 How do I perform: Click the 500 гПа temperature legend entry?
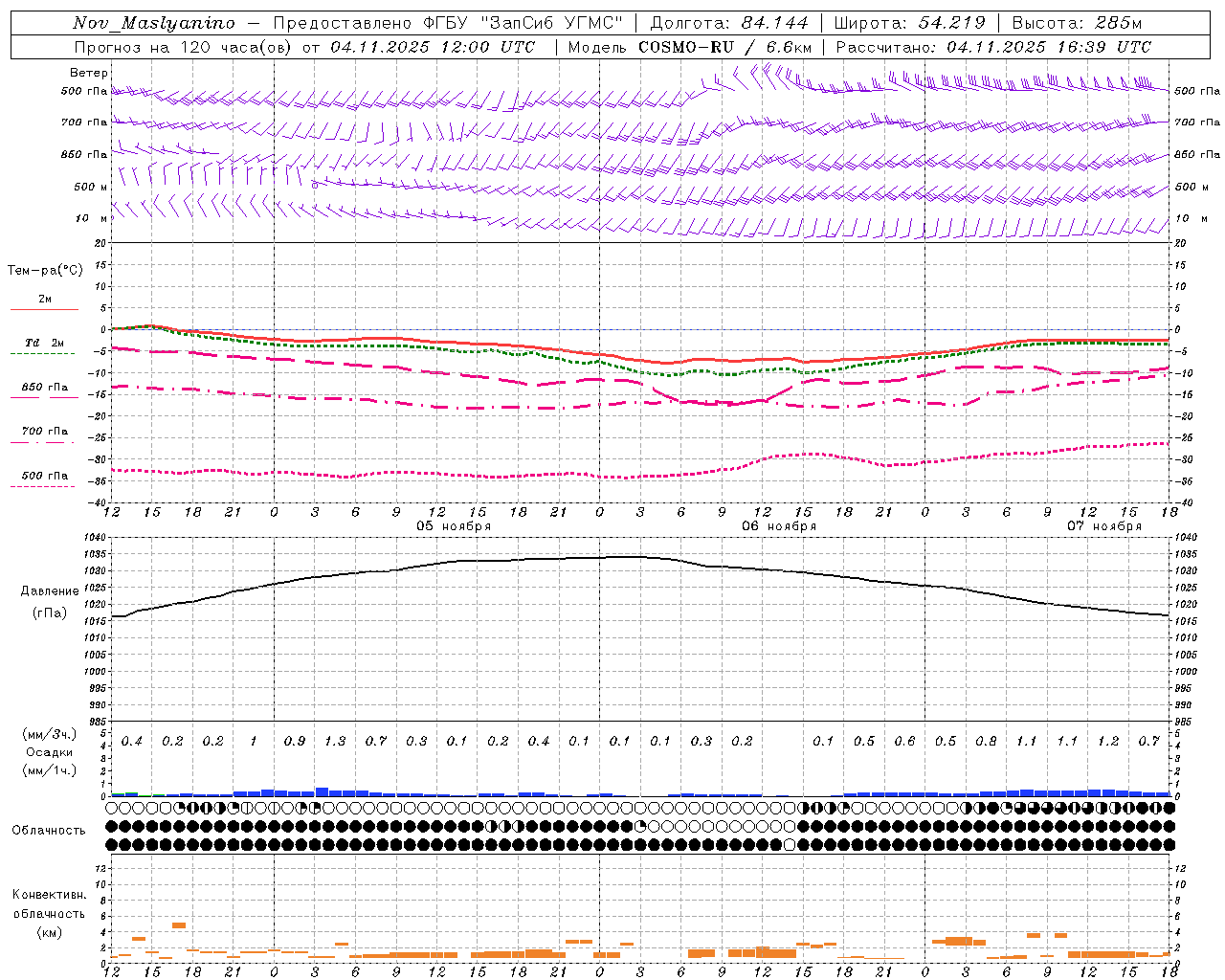[x=44, y=476]
